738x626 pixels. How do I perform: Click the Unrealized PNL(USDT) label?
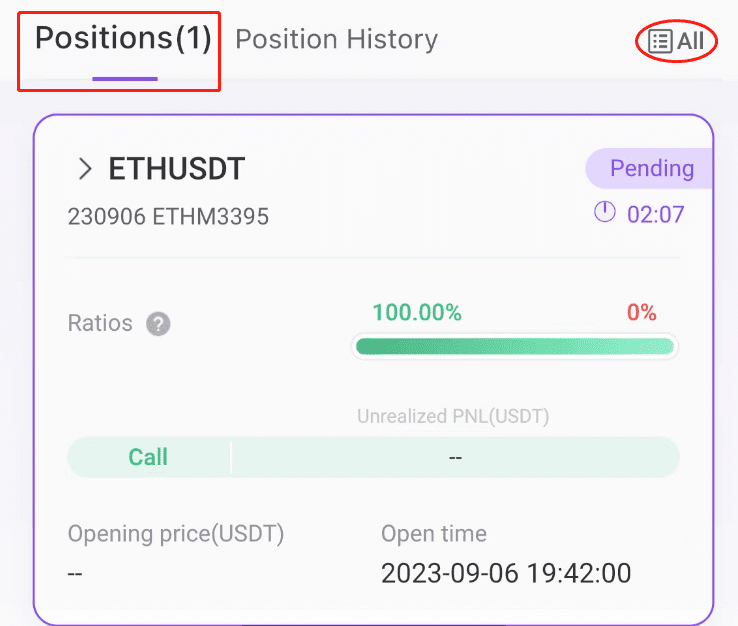(453, 417)
